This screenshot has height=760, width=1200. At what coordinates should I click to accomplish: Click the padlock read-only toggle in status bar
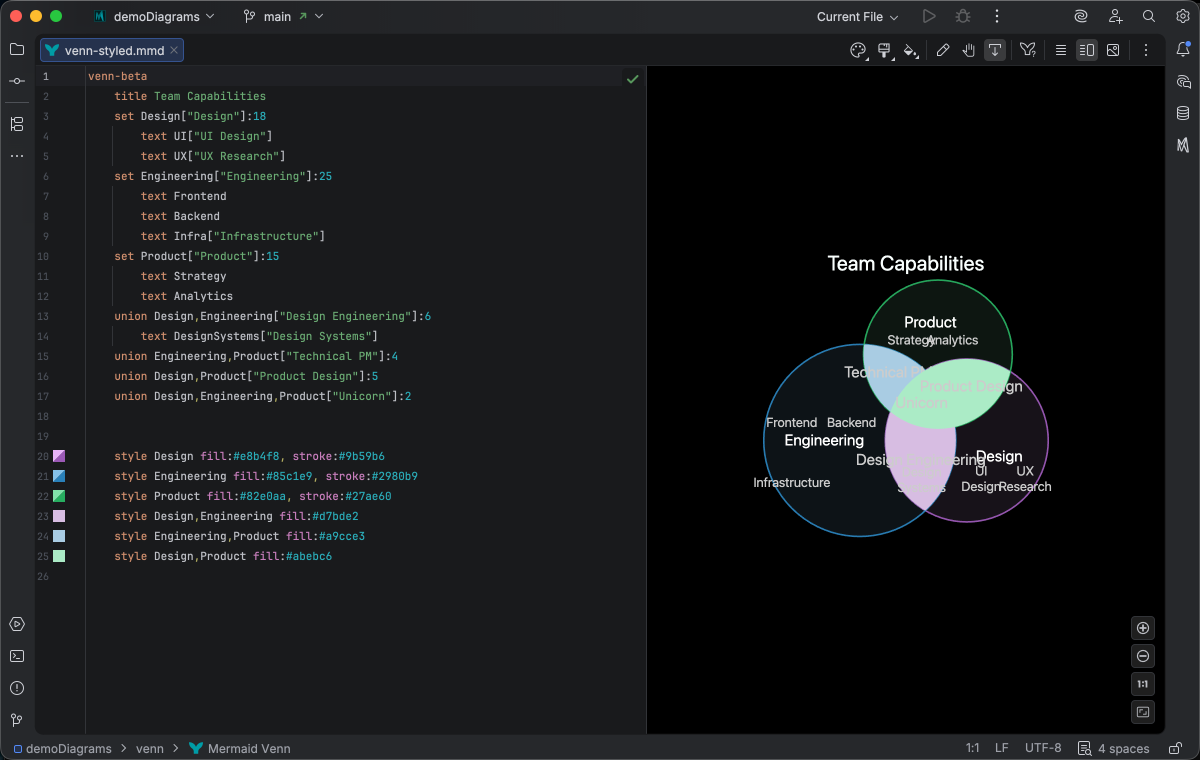[x=1174, y=748]
